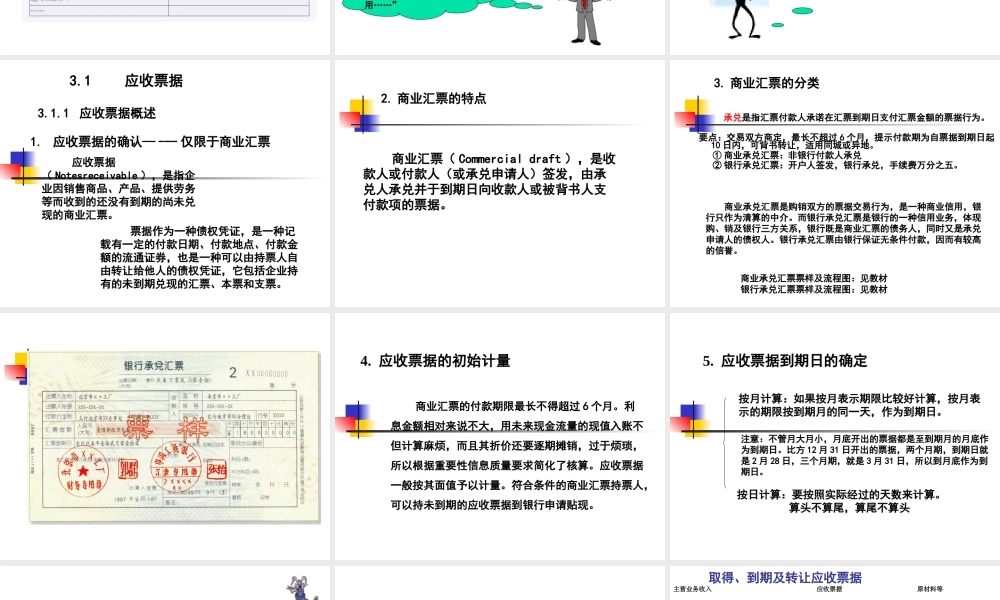
Task: Select the 银行承兑汇票 header on the draft
Action: click(155, 365)
